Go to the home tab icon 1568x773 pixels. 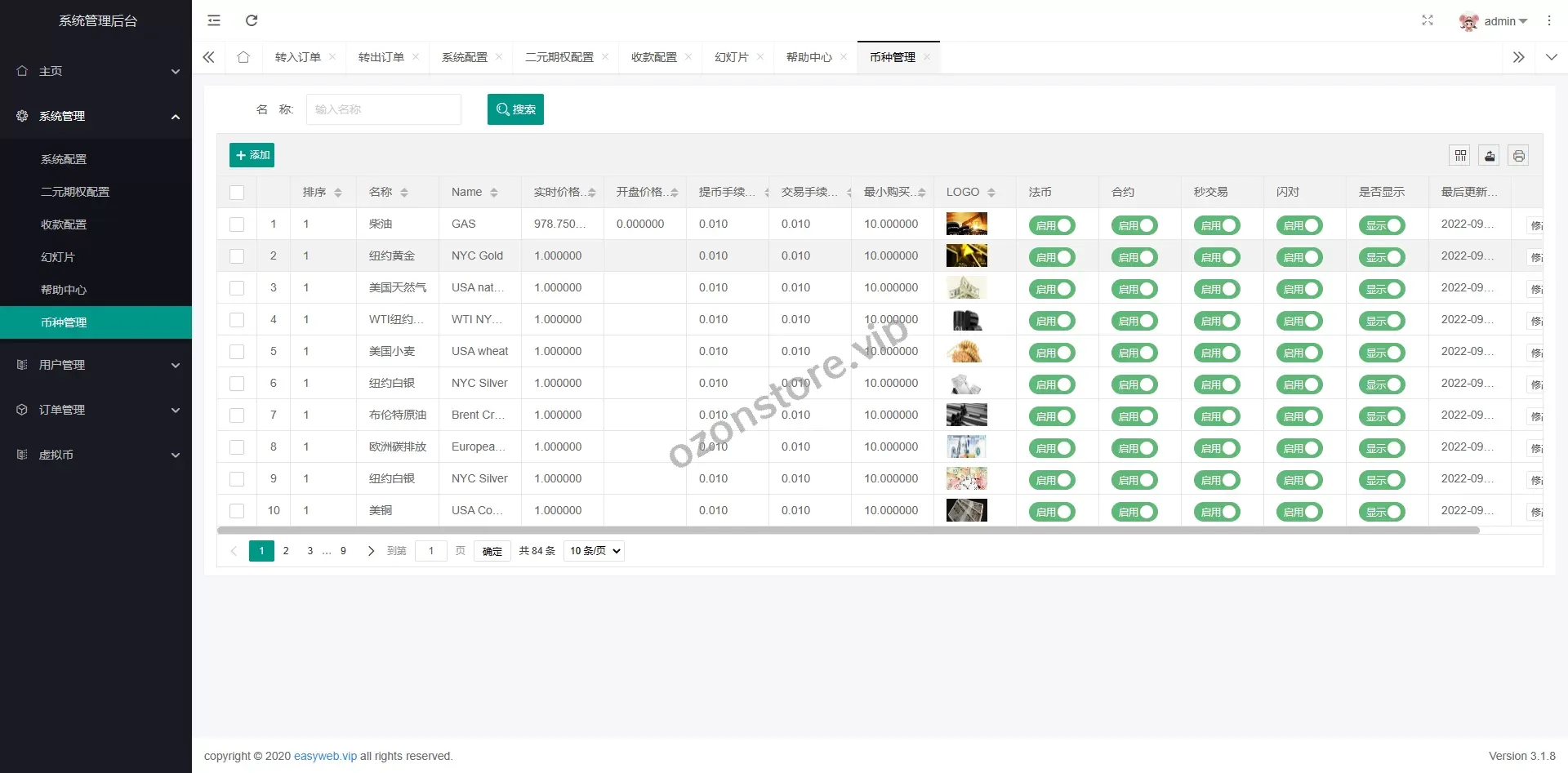[x=243, y=57]
